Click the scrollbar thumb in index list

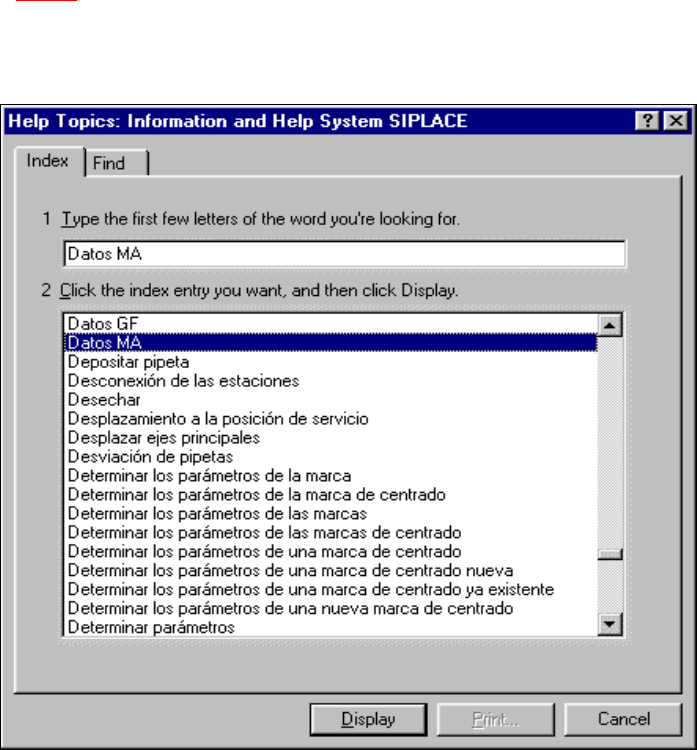point(609,554)
